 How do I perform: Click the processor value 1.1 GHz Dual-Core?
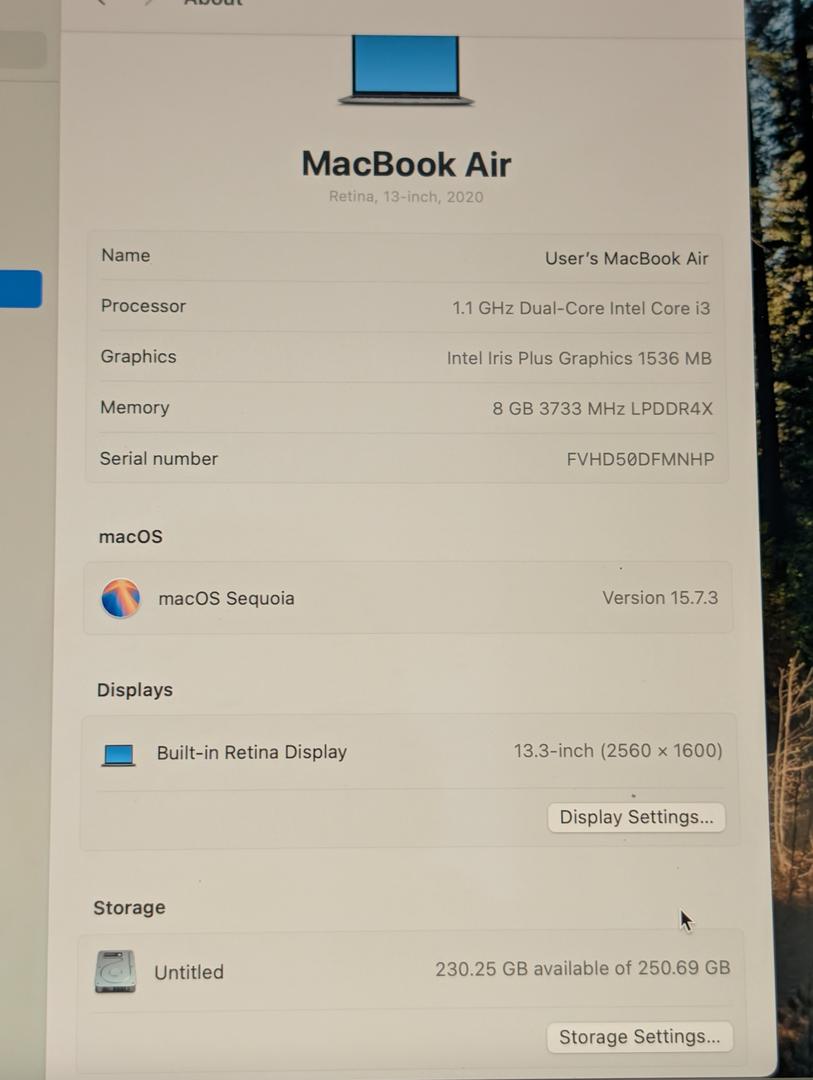click(581, 308)
